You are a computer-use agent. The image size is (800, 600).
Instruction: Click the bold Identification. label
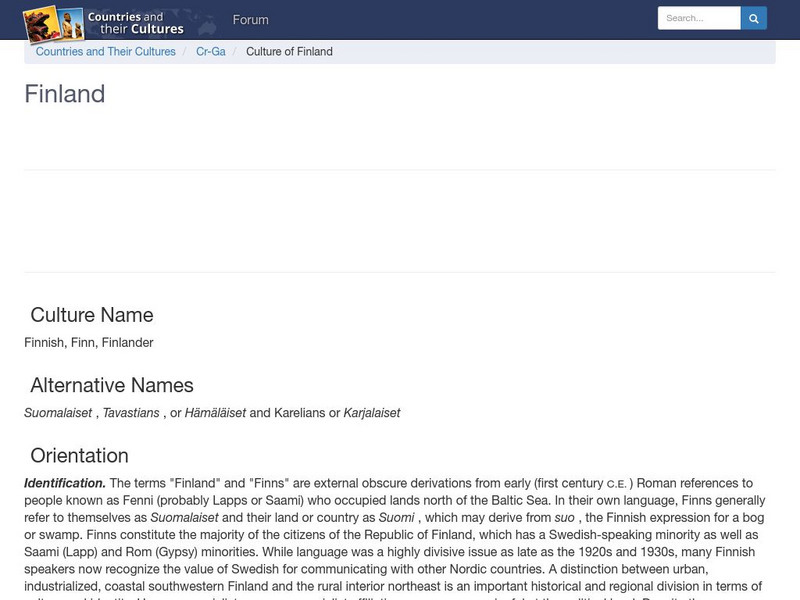(65, 483)
